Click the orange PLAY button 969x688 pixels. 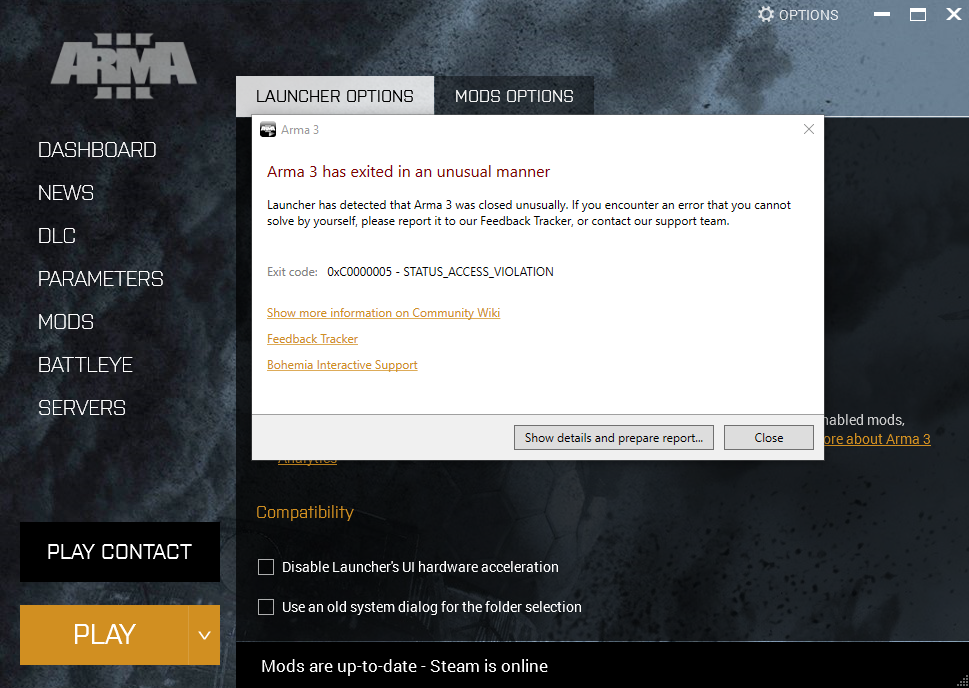104,635
